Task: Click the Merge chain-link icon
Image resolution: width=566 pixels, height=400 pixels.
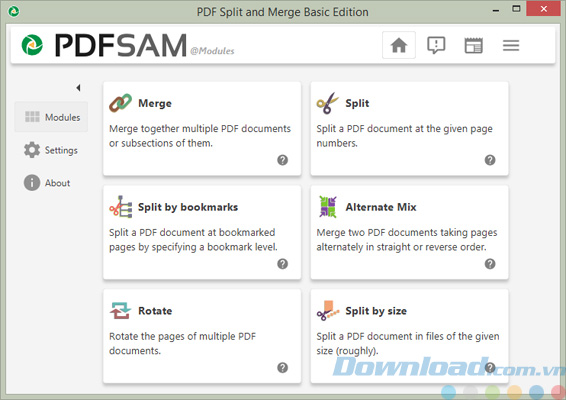Action: (x=121, y=103)
